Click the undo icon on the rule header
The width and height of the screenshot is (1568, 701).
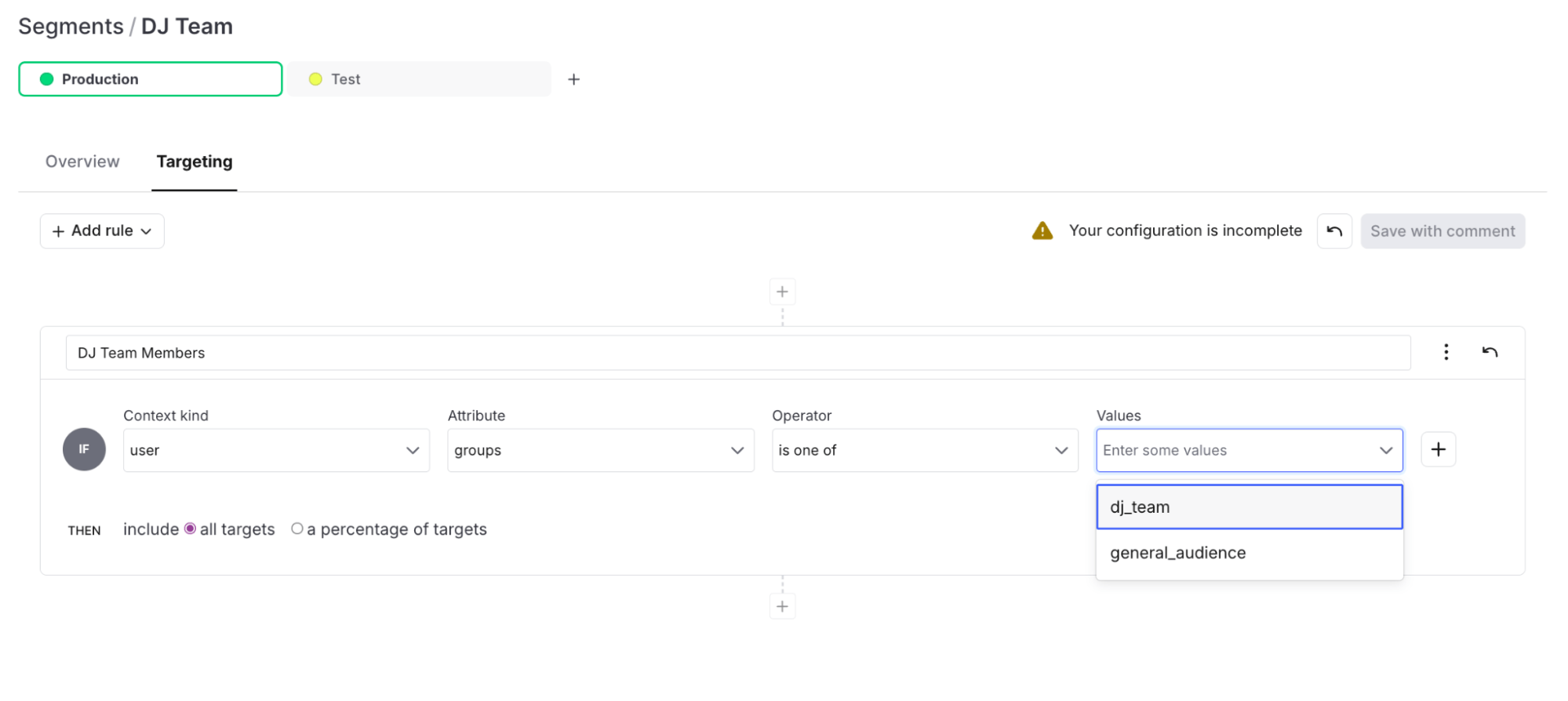point(1490,352)
